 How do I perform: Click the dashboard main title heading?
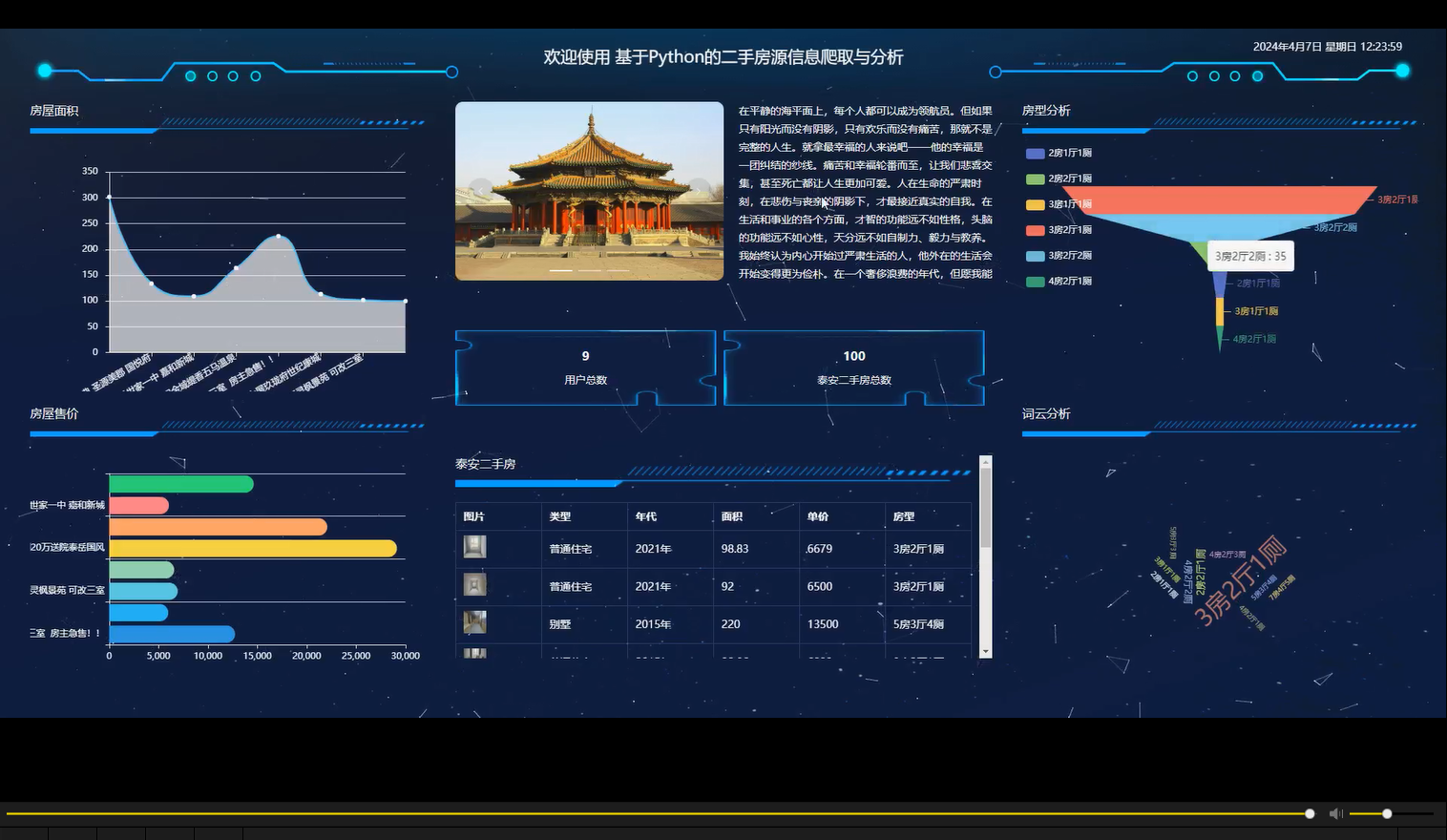[723, 57]
